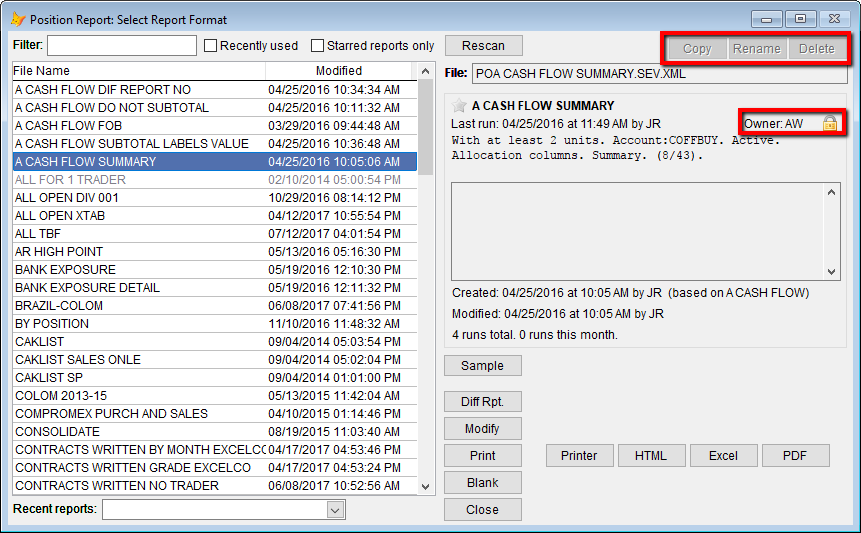Select the CAKLIST report row

[215, 342]
